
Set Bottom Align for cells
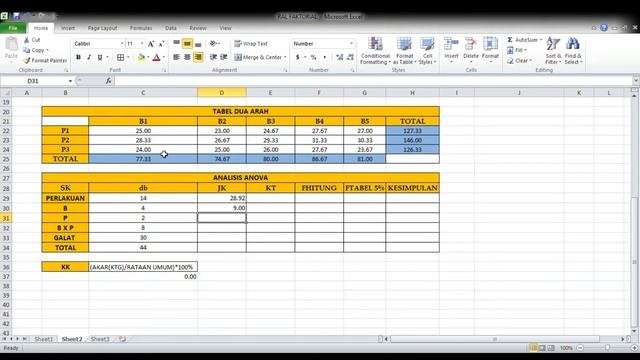(x=198, y=44)
